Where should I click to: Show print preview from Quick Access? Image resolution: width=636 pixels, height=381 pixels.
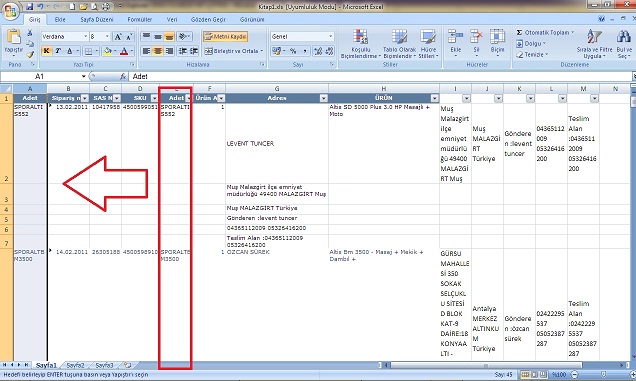pyautogui.click(x=95, y=6)
